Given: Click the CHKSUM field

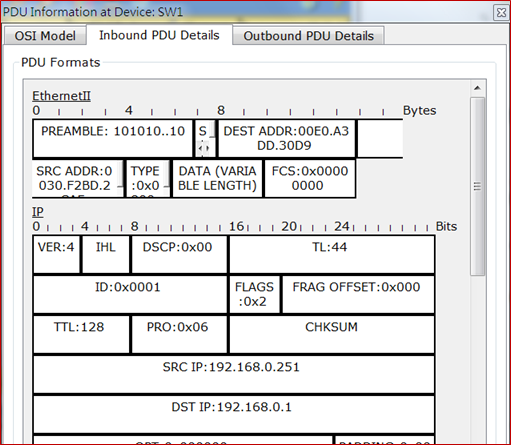Looking at the screenshot, I should 332,334.
